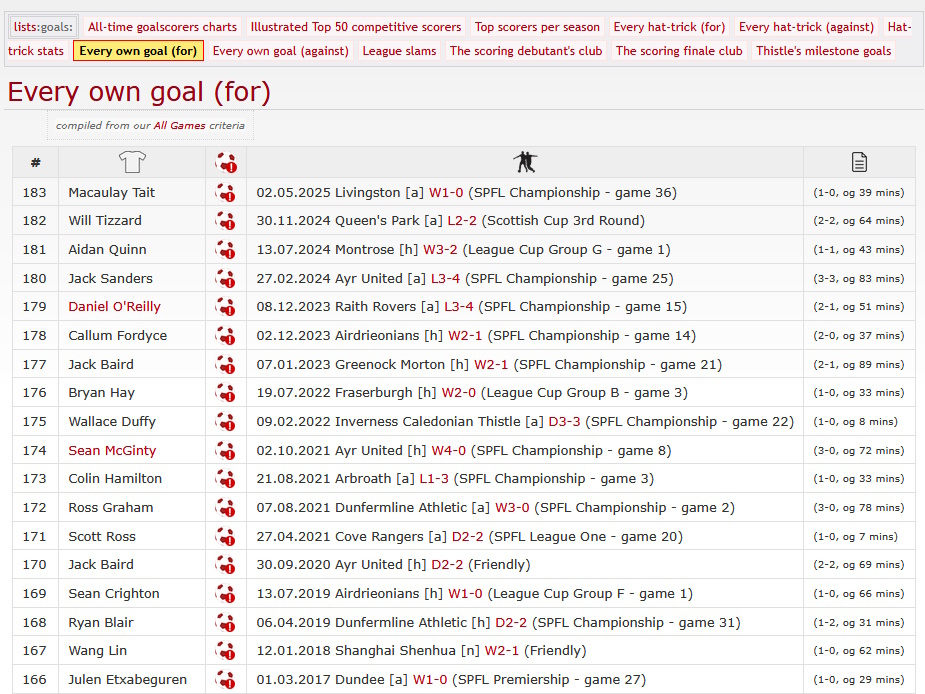Click the own-goal ball icon in row 170
The height and width of the screenshot is (694, 925).
226,565
